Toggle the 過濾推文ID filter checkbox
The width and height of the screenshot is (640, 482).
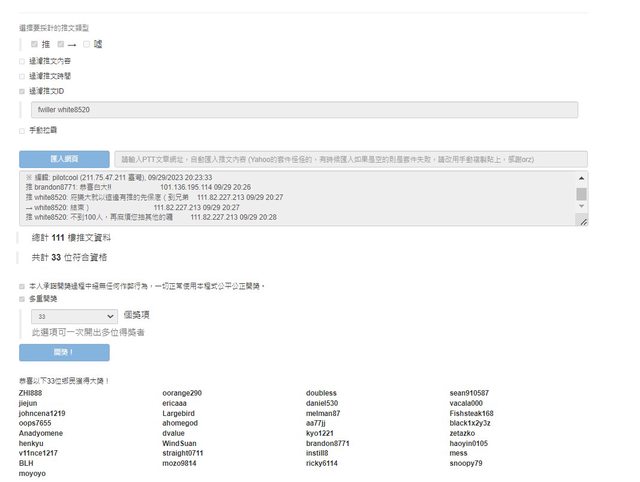tap(23, 91)
